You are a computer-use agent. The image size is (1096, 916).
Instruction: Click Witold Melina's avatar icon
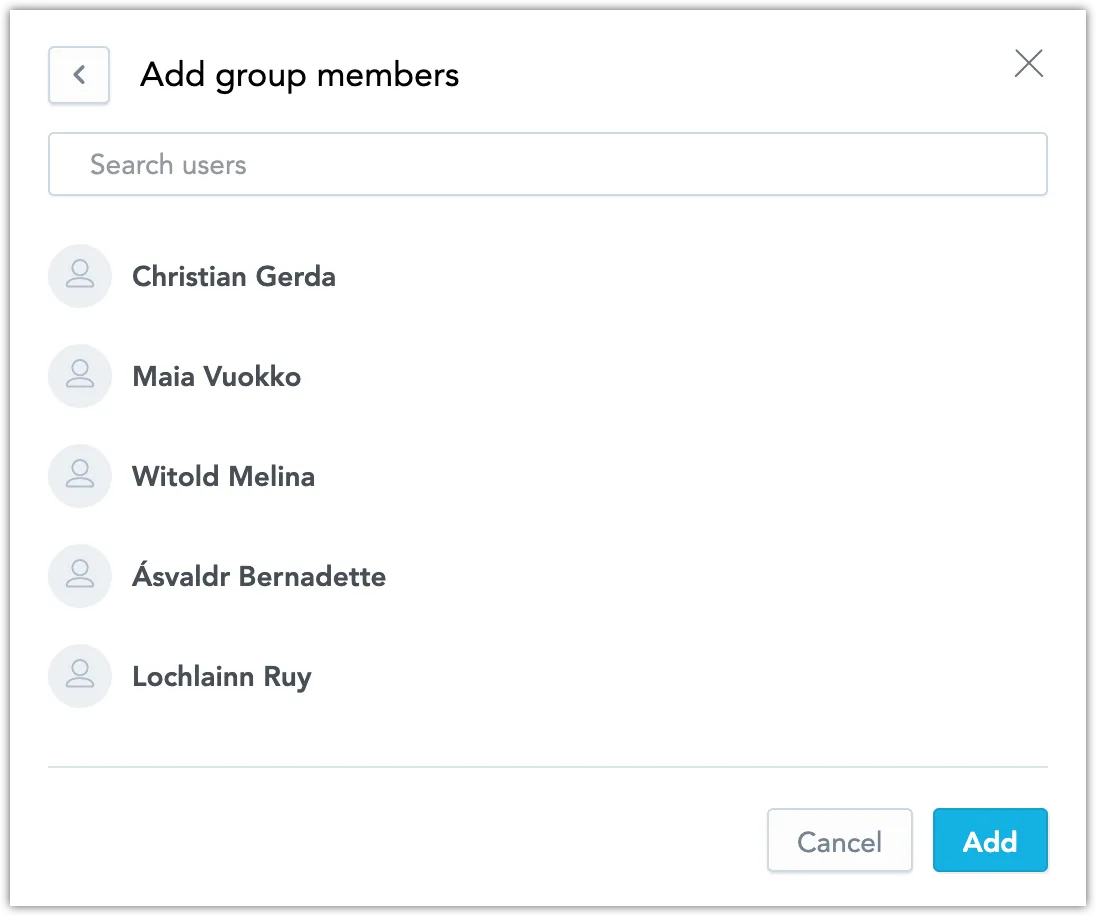tap(79, 476)
